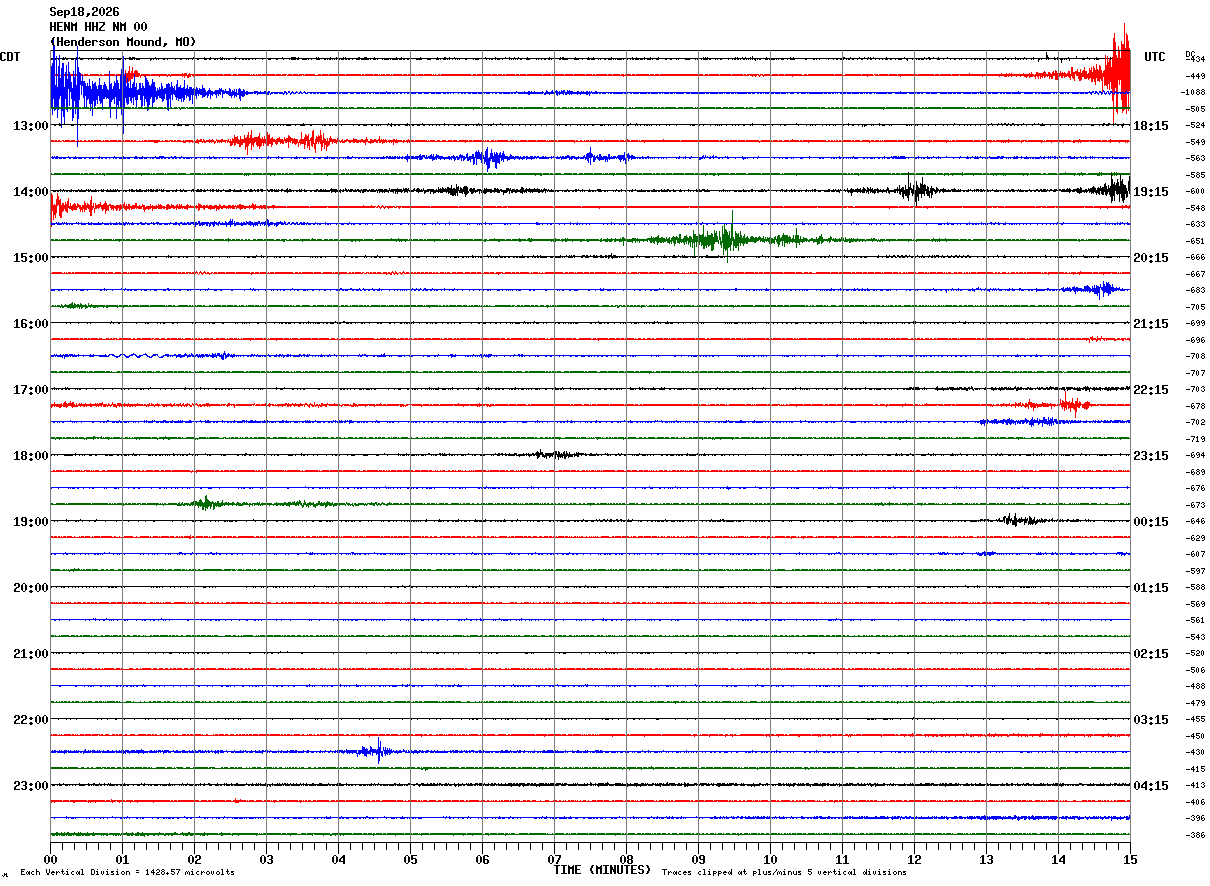Click the large green burst near minute 09
This screenshot has width=1210, height=886.
coord(727,239)
